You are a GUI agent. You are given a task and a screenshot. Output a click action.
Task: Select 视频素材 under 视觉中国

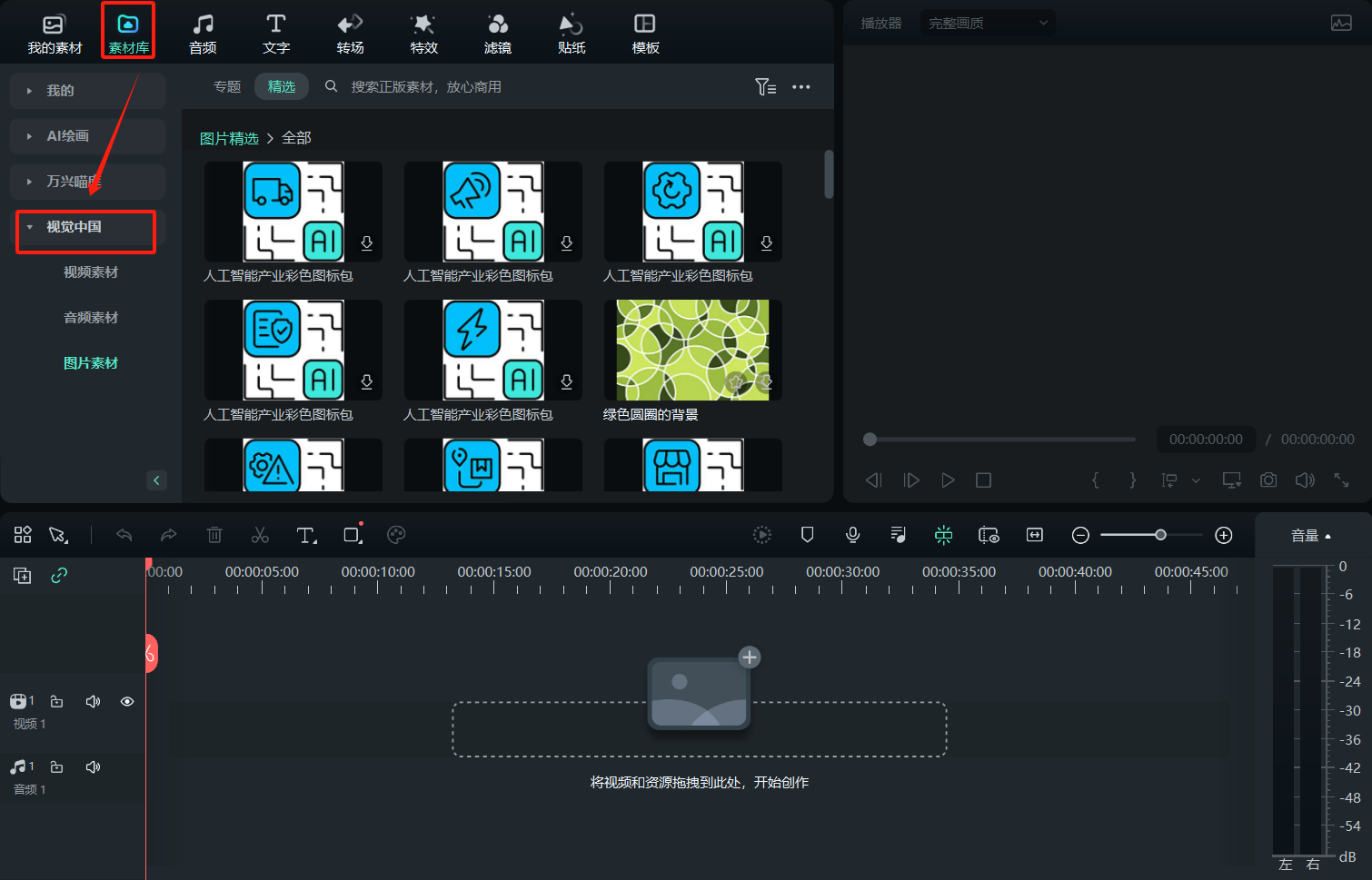(91, 272)
